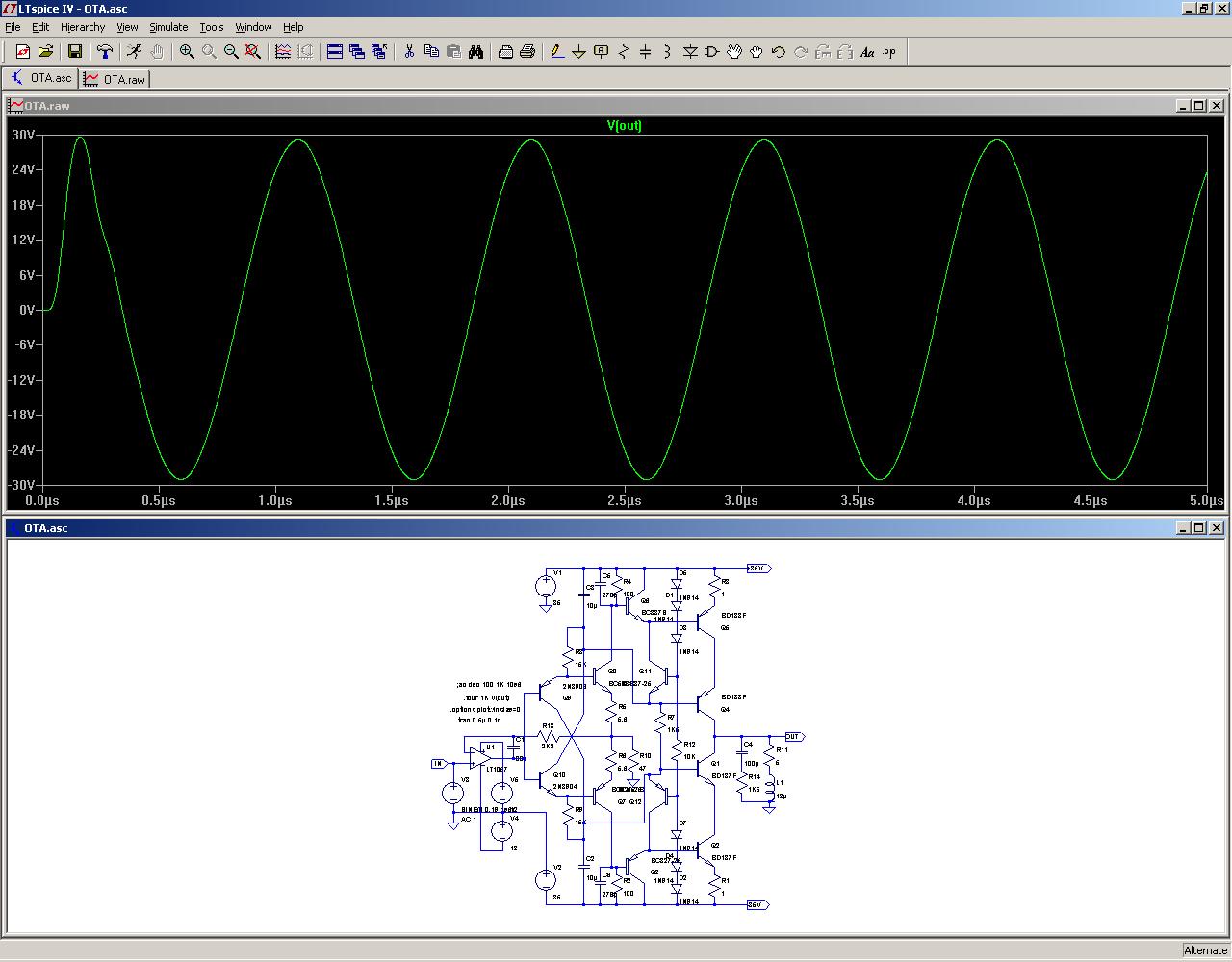Select the Draw Wire pencil tool
This screenshot has height=962, width=1232.
coord(556,52)
